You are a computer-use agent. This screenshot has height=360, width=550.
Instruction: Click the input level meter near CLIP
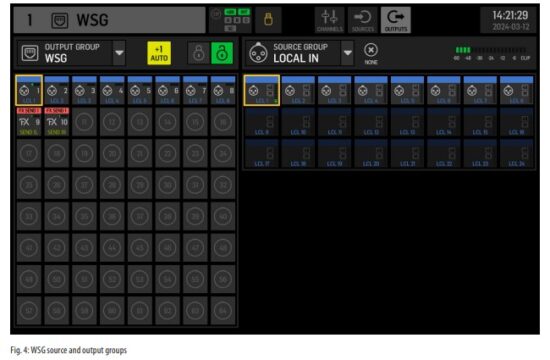coord(492,53)
